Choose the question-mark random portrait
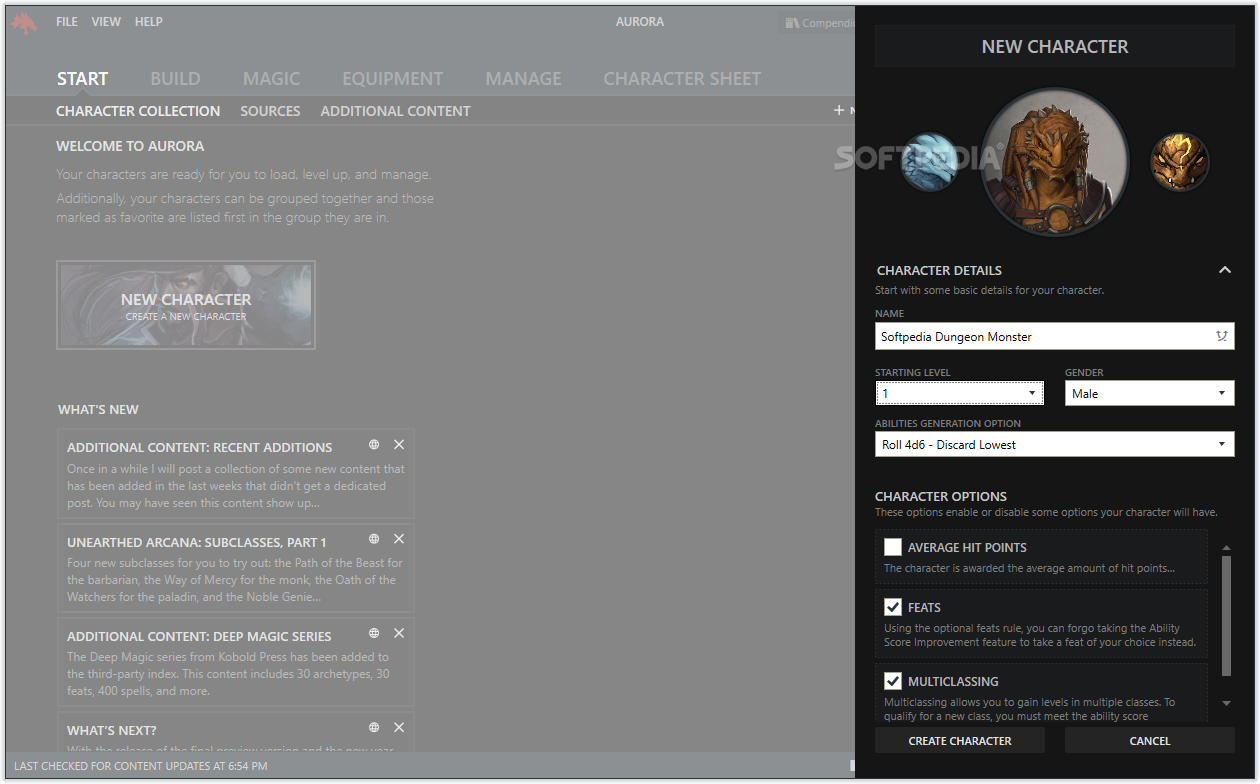The image size is (1260, 784). click(x=1180, y=162)
